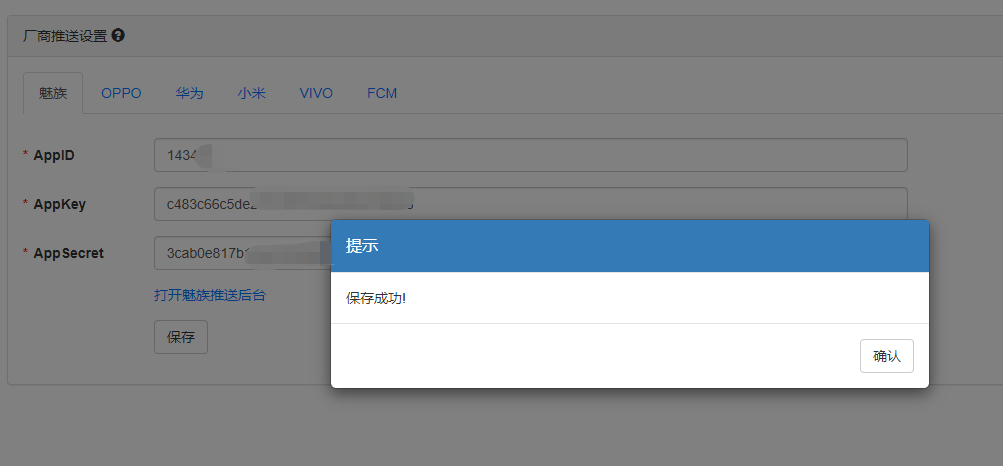This screenshot has height=466, width=1003.
Task: Select the 魅族 tab
Action: (x=53, y=93)
